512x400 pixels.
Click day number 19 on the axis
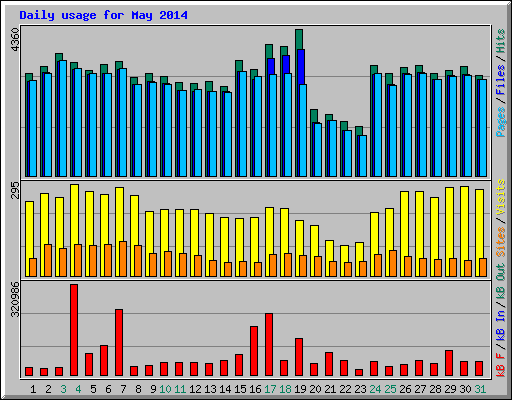pos(300,389)
